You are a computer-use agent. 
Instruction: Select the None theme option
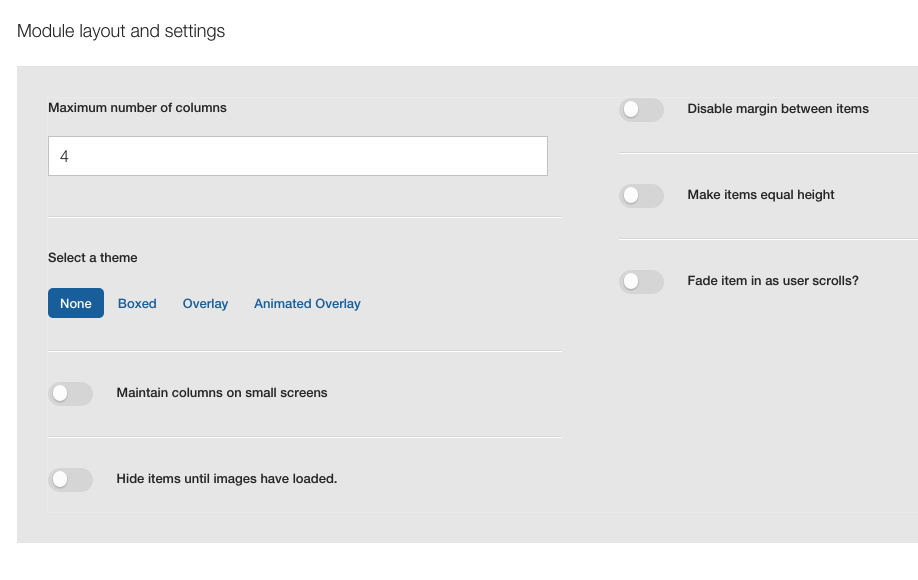76,303
